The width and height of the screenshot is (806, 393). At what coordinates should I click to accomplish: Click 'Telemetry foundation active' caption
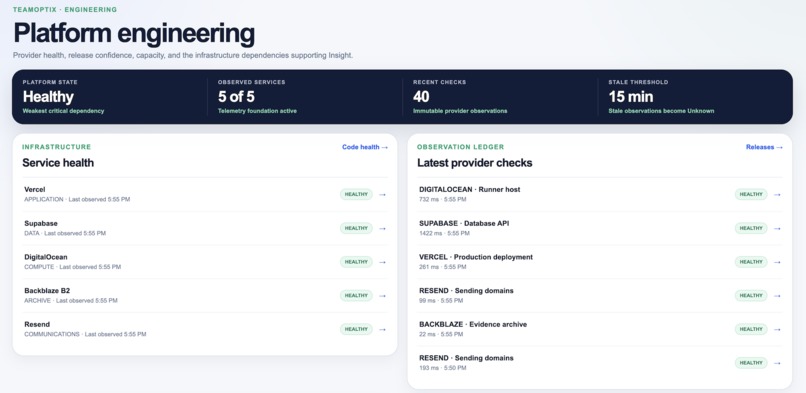pos(257,111)
